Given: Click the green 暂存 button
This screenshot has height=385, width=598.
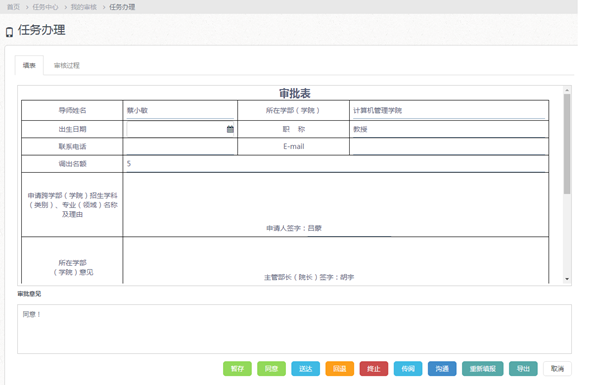Looking at the screenshot, I should click(x=237, y=369).
